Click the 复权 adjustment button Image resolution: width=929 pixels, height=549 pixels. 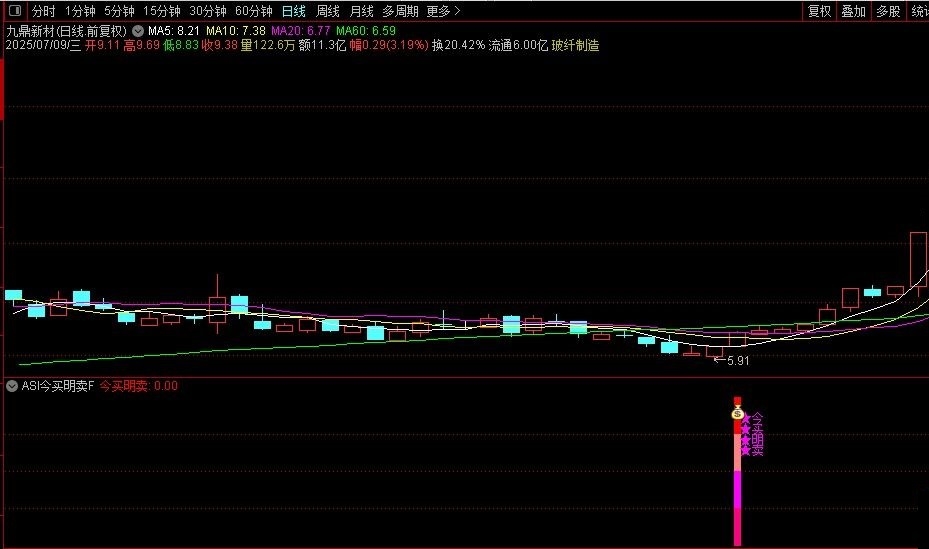pyautogui.click(x=819, y=11)
